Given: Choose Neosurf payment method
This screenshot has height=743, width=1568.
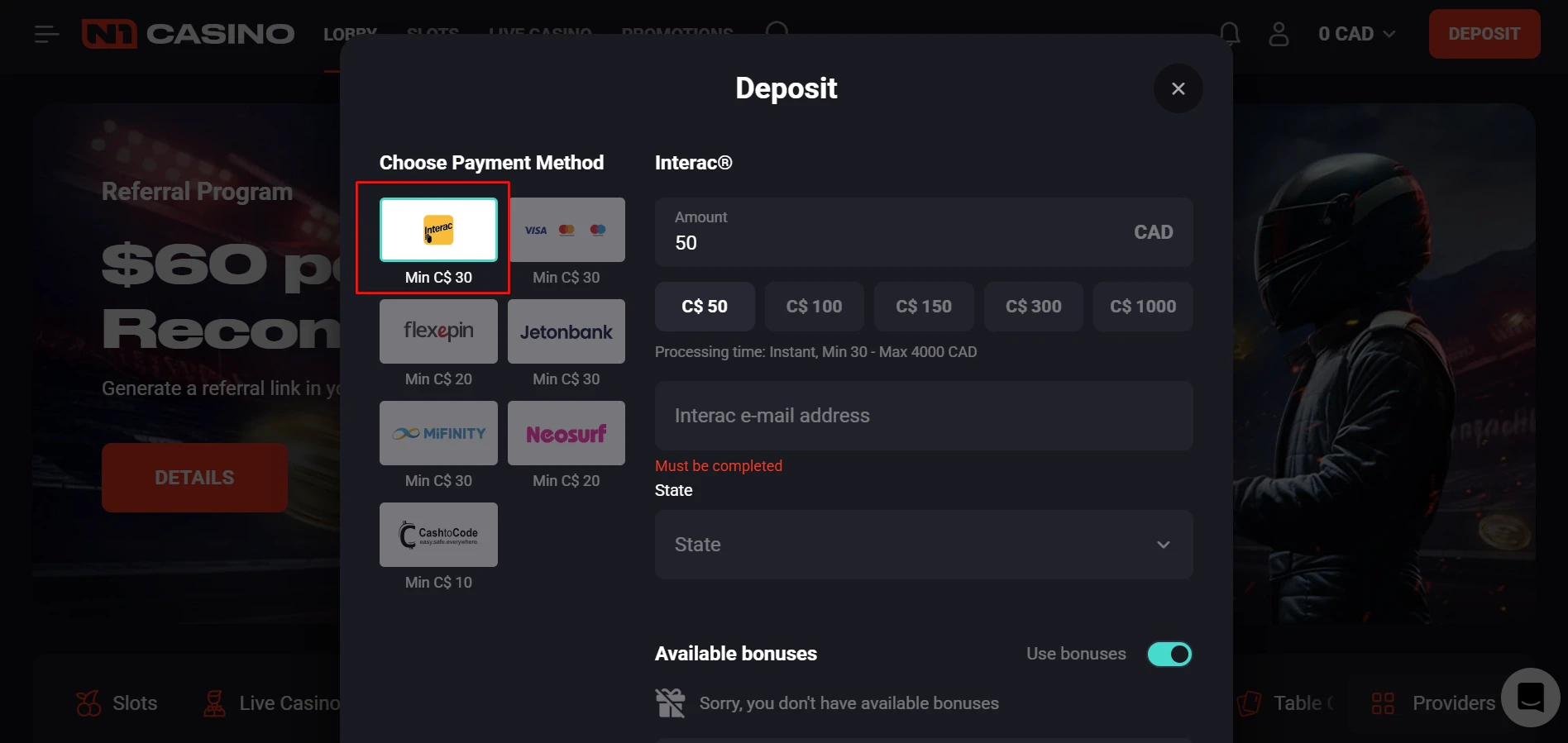Looking at the screenshot, I should click(566, 433).
